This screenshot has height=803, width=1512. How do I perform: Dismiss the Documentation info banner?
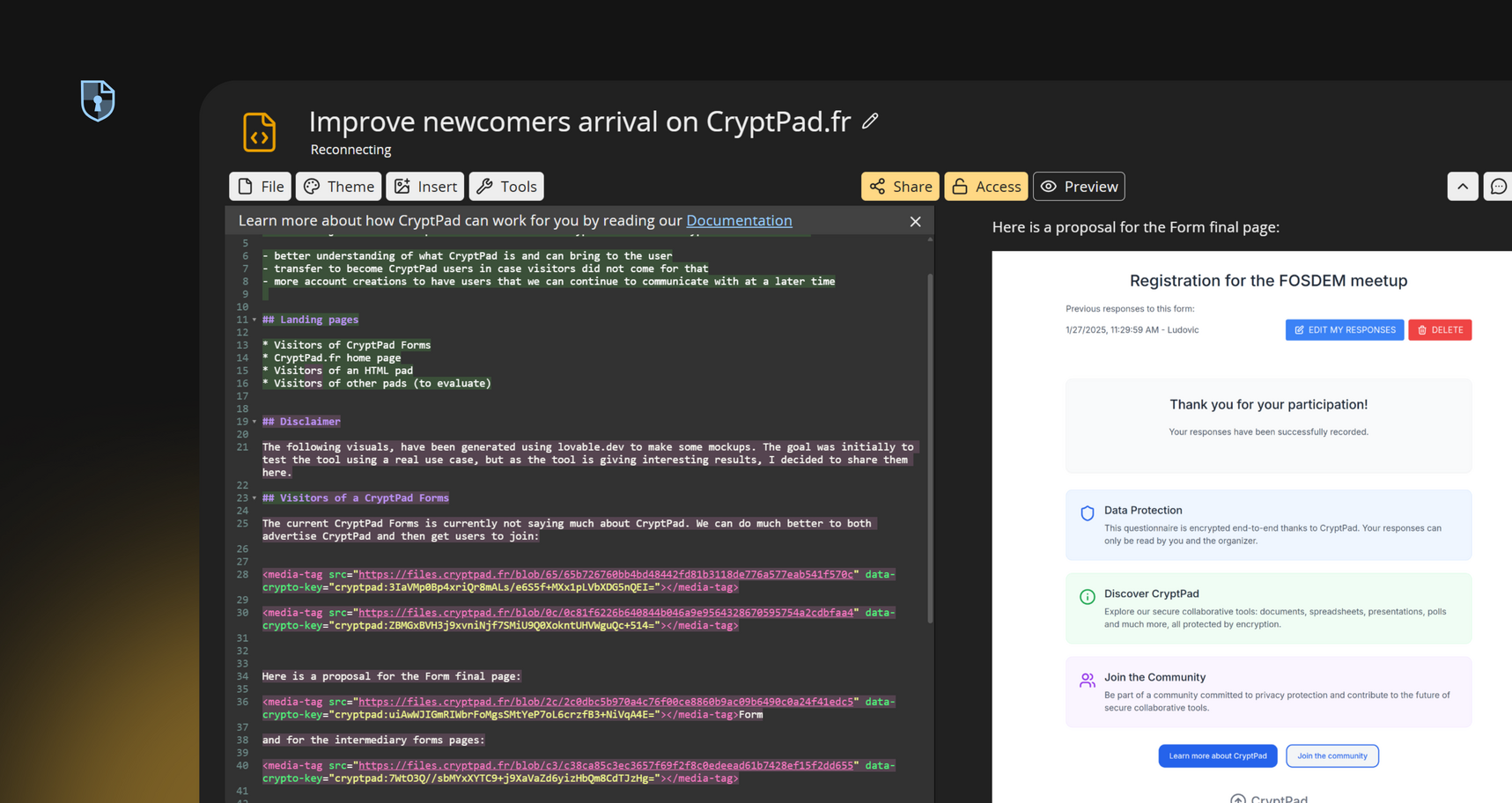pyautogui.click(x=915, y=222)
